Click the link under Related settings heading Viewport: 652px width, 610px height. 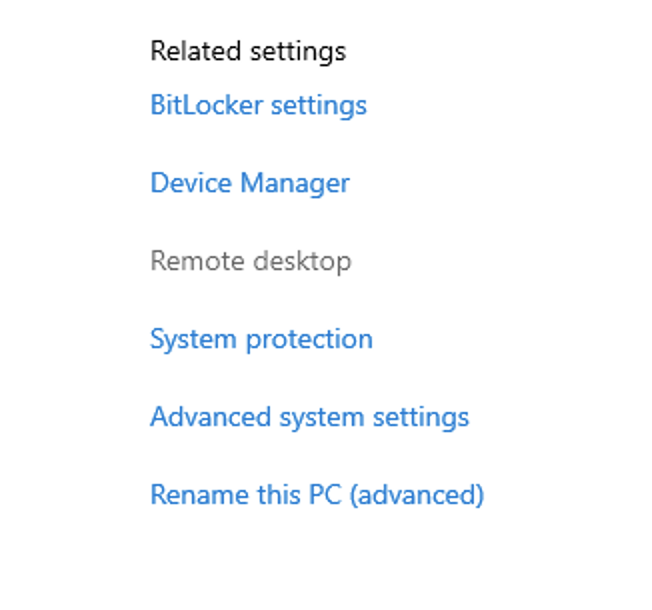click(x=258, y=105)
